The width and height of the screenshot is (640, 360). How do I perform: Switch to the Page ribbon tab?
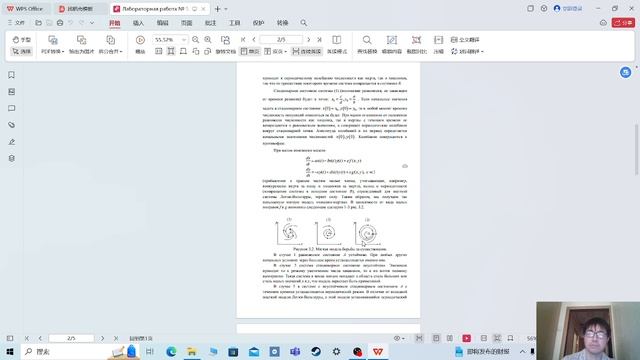[x=187, y=23]
